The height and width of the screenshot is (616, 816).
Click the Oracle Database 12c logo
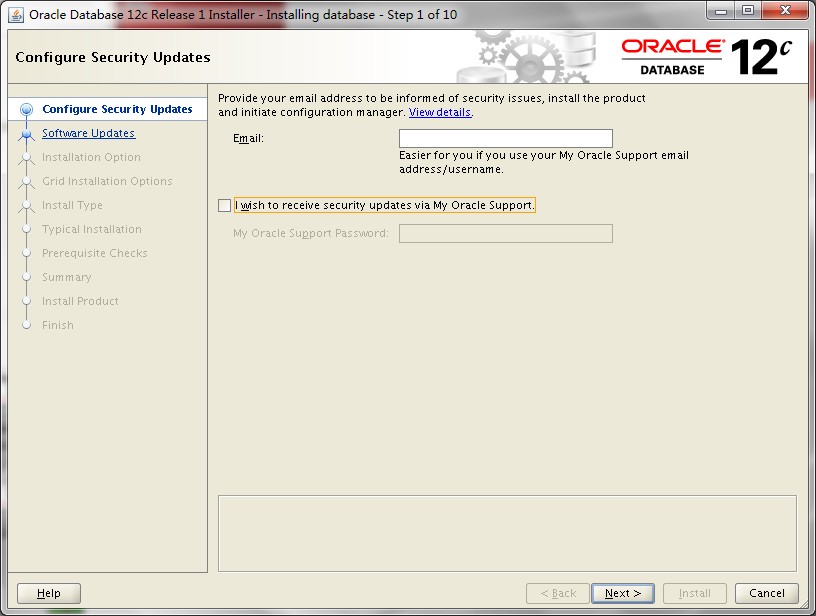click(x=706, y=57)
